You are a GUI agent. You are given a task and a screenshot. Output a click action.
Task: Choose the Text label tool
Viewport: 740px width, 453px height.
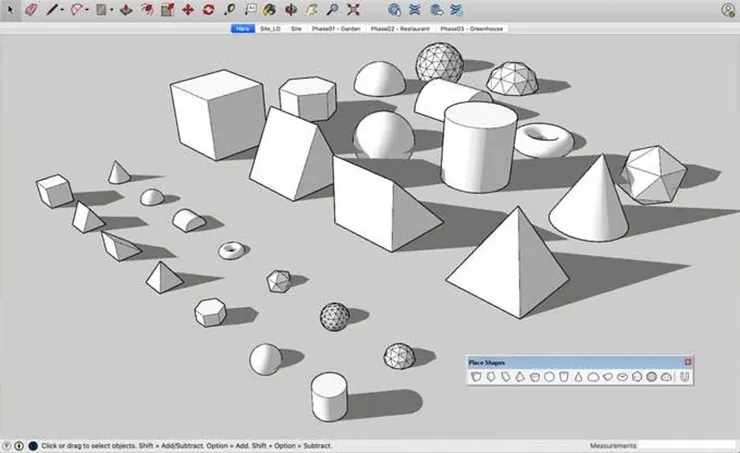[251, 9]
